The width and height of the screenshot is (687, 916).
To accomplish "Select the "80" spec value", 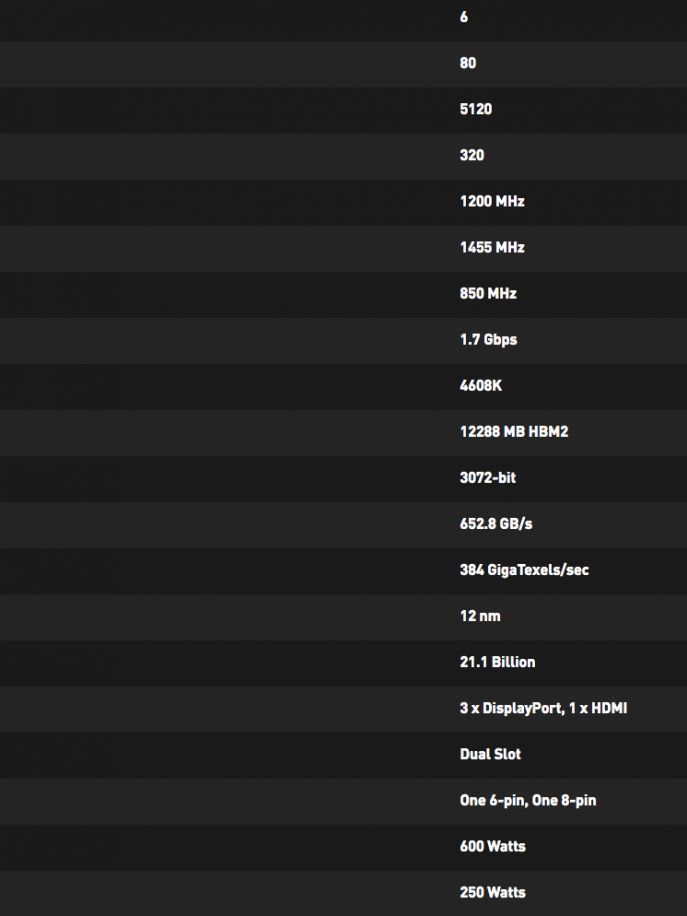I will (468, 63).
